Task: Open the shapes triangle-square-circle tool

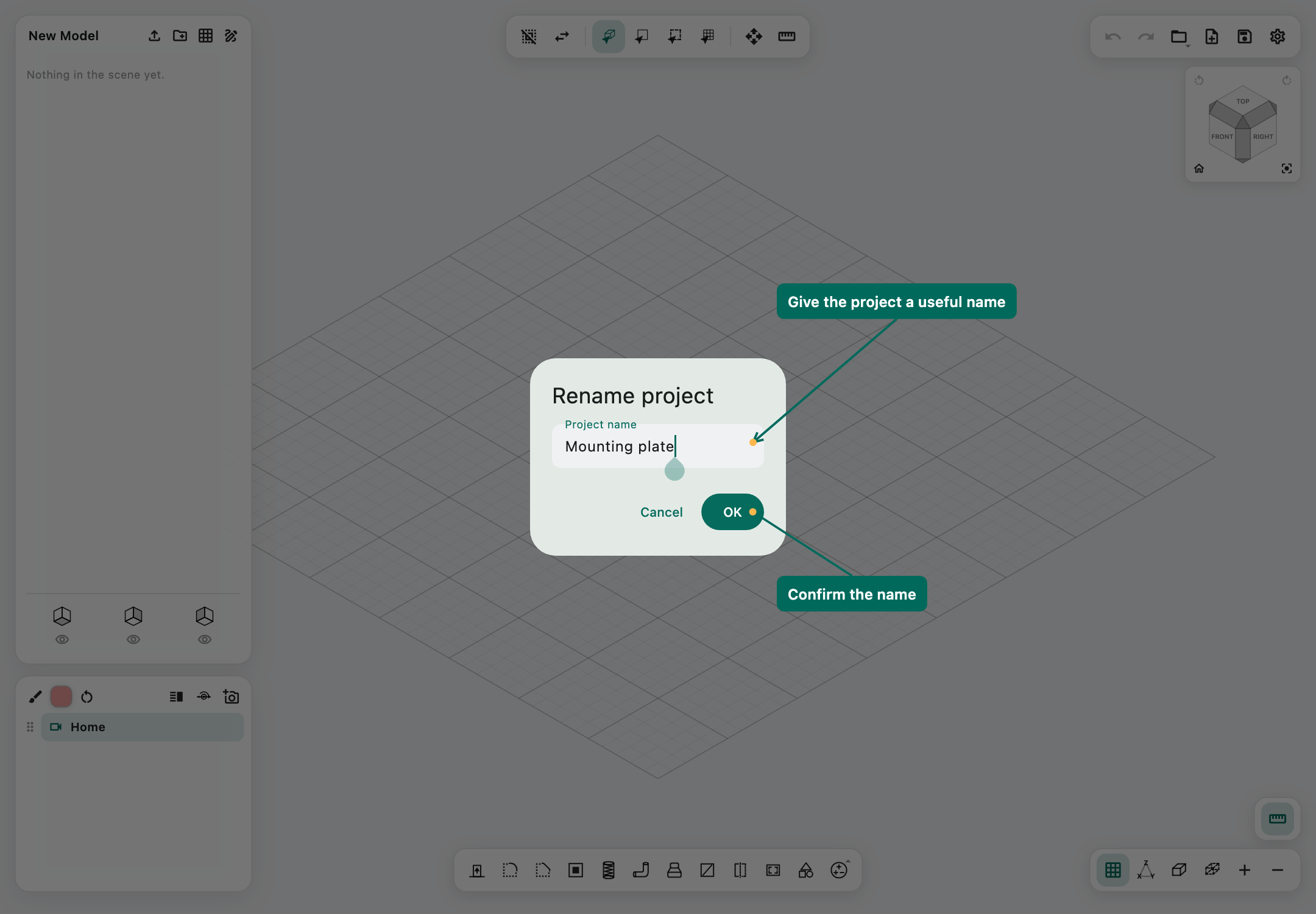Action: coord(806,870)
